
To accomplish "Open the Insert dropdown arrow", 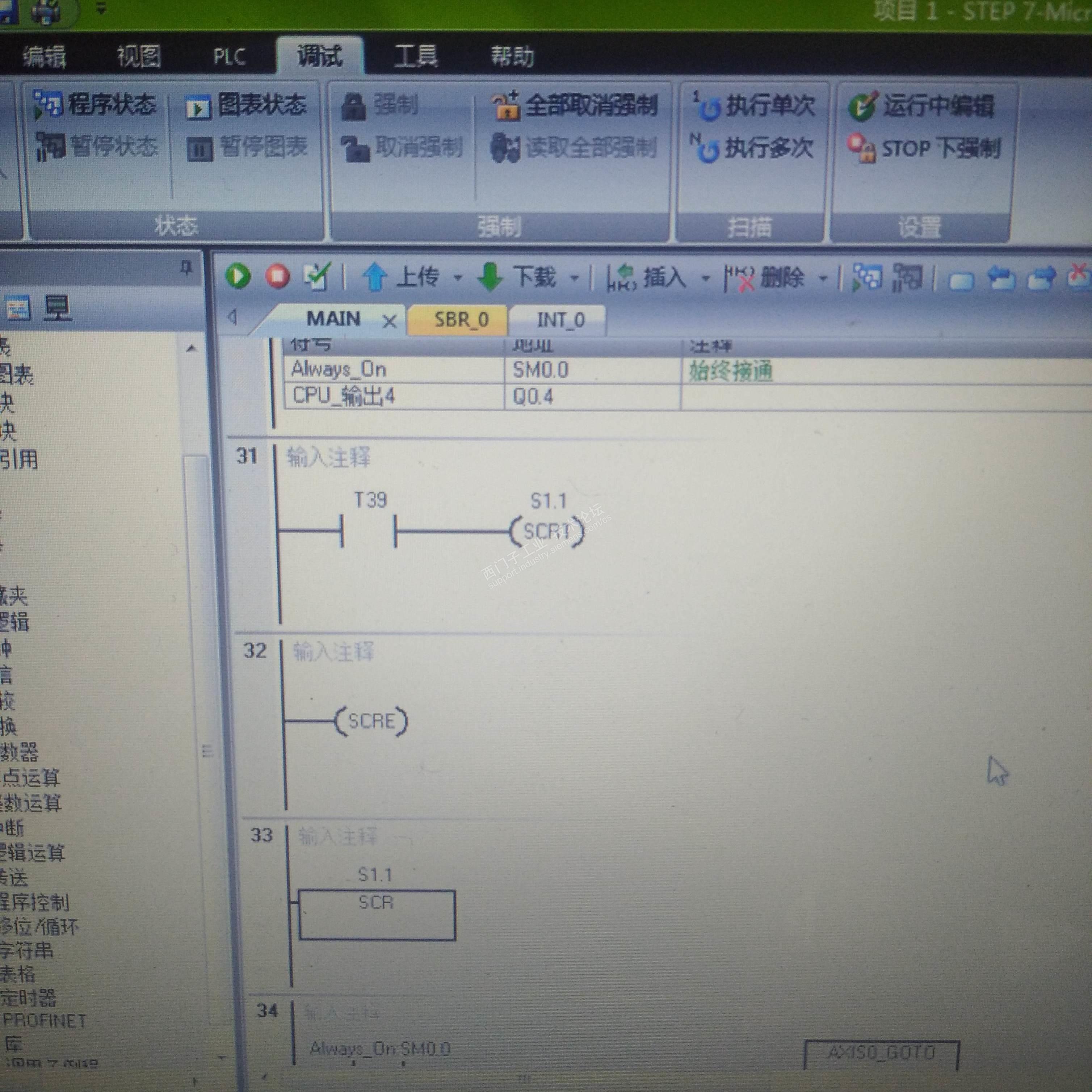I will click(x=705, y=278).
